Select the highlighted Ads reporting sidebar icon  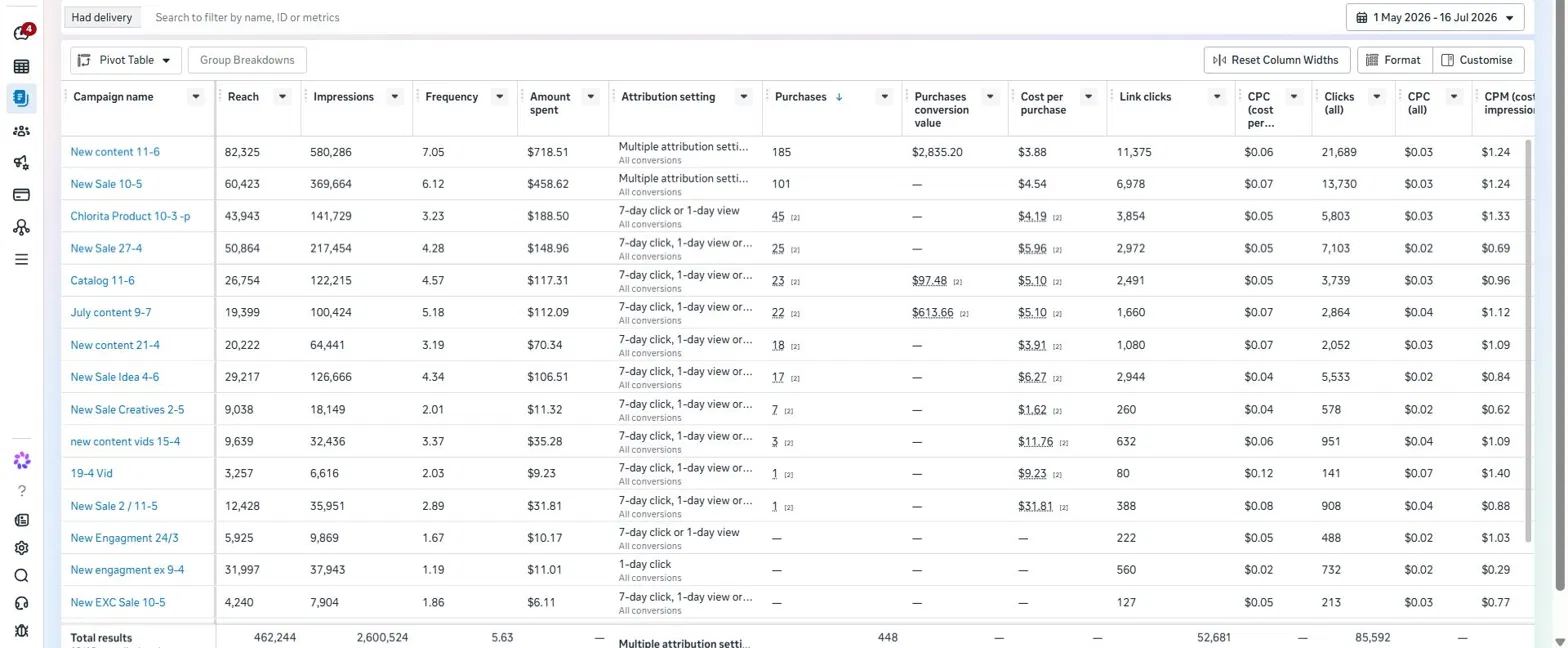point(21,98)
